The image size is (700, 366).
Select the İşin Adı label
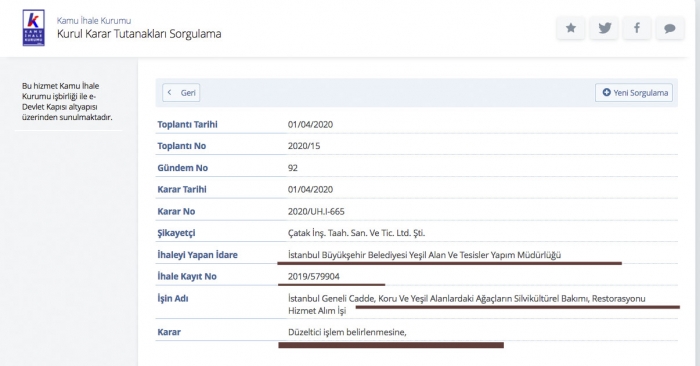(172, 299)
